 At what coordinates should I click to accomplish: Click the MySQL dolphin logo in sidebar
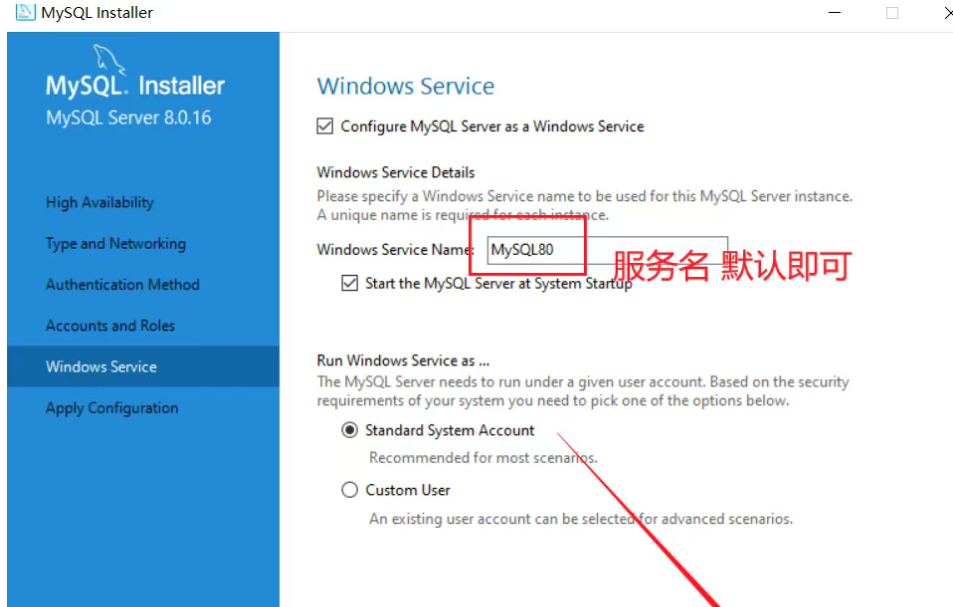(108, 60)
